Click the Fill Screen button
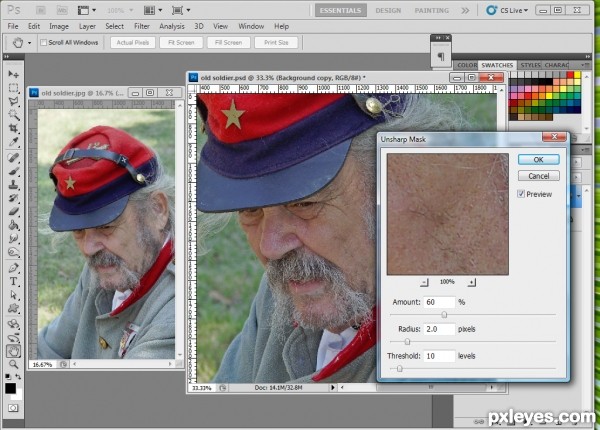 228,42
